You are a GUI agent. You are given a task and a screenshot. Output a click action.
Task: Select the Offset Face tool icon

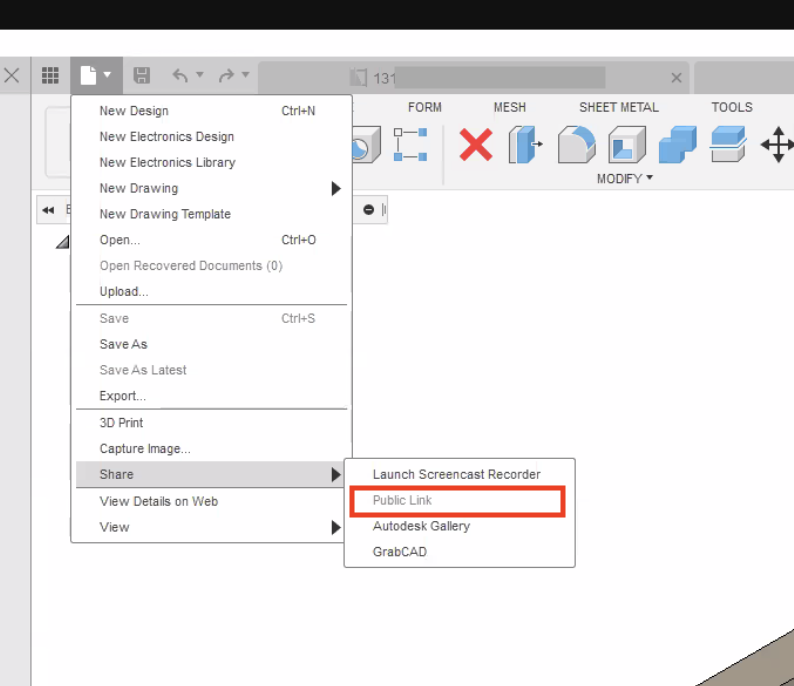tap(728, 145)
